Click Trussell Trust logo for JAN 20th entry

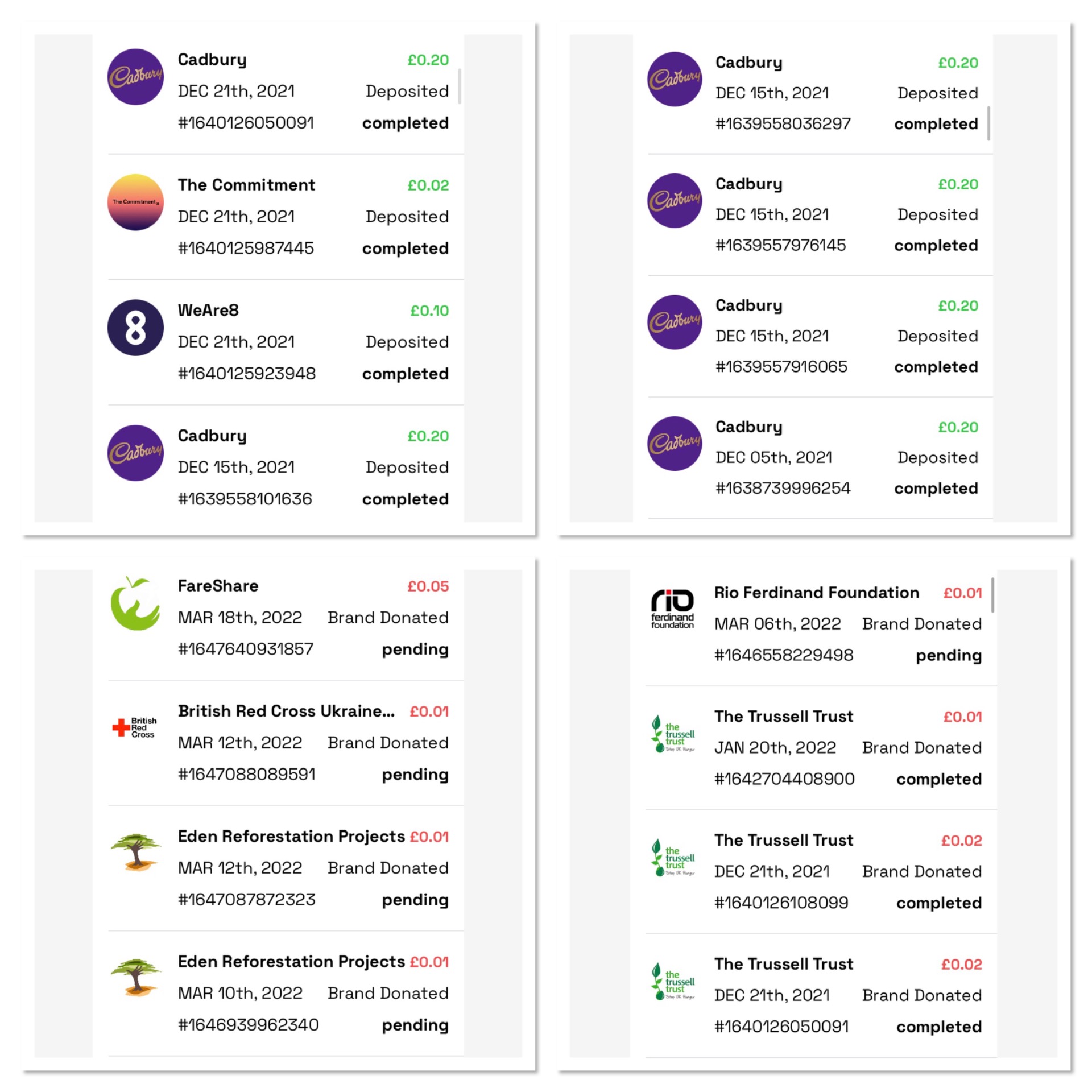[672, 734]
